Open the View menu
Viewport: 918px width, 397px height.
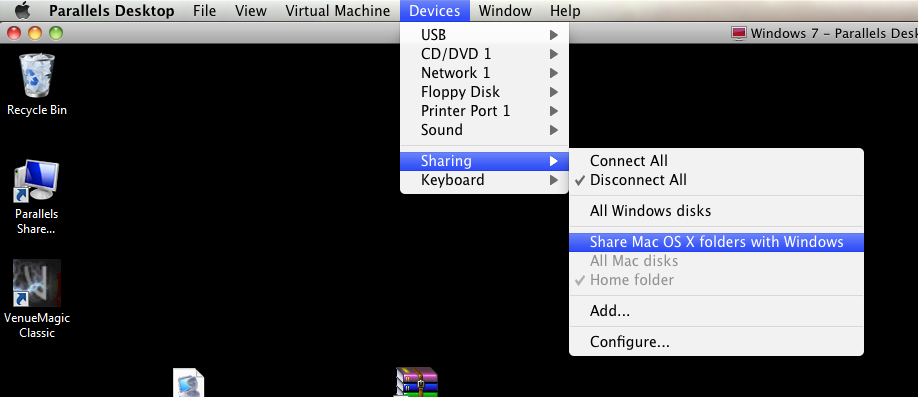tap(251, 11)
